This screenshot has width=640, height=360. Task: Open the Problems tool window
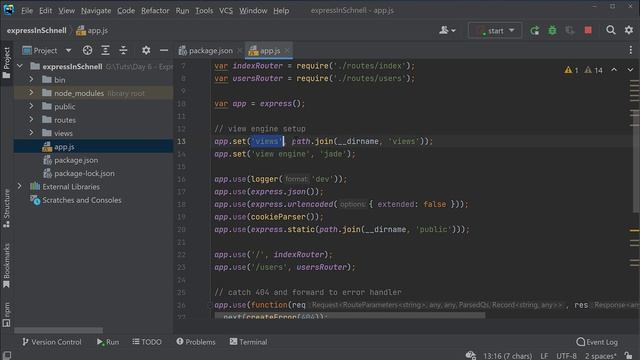(x=196, y=342)
